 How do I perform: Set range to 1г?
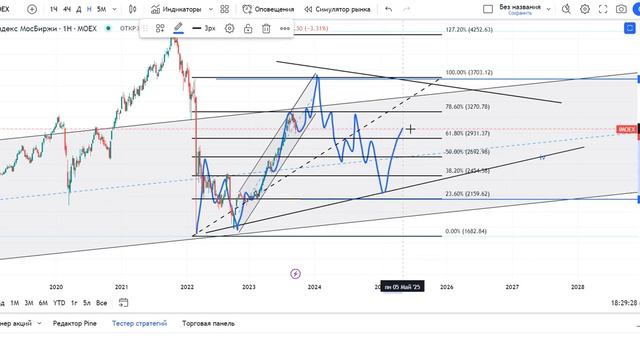pyautogui.click(x=74, y=303)
